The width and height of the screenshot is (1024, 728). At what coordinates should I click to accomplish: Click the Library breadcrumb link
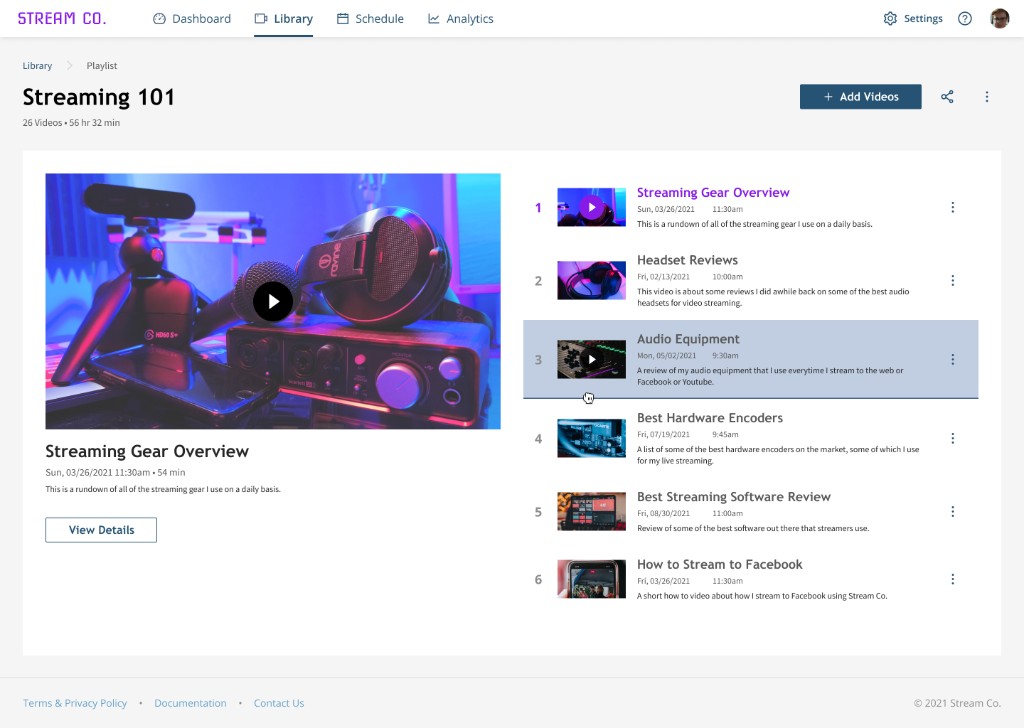pyautogui.click(x=36, y=65)
